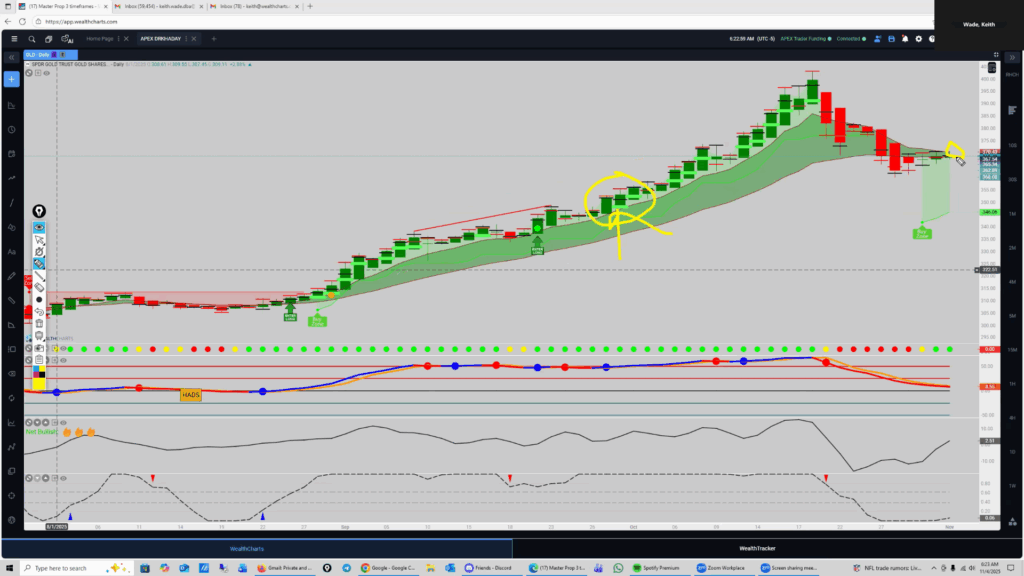
Task: Open the hamburger main menu
Action: point(12,39)
